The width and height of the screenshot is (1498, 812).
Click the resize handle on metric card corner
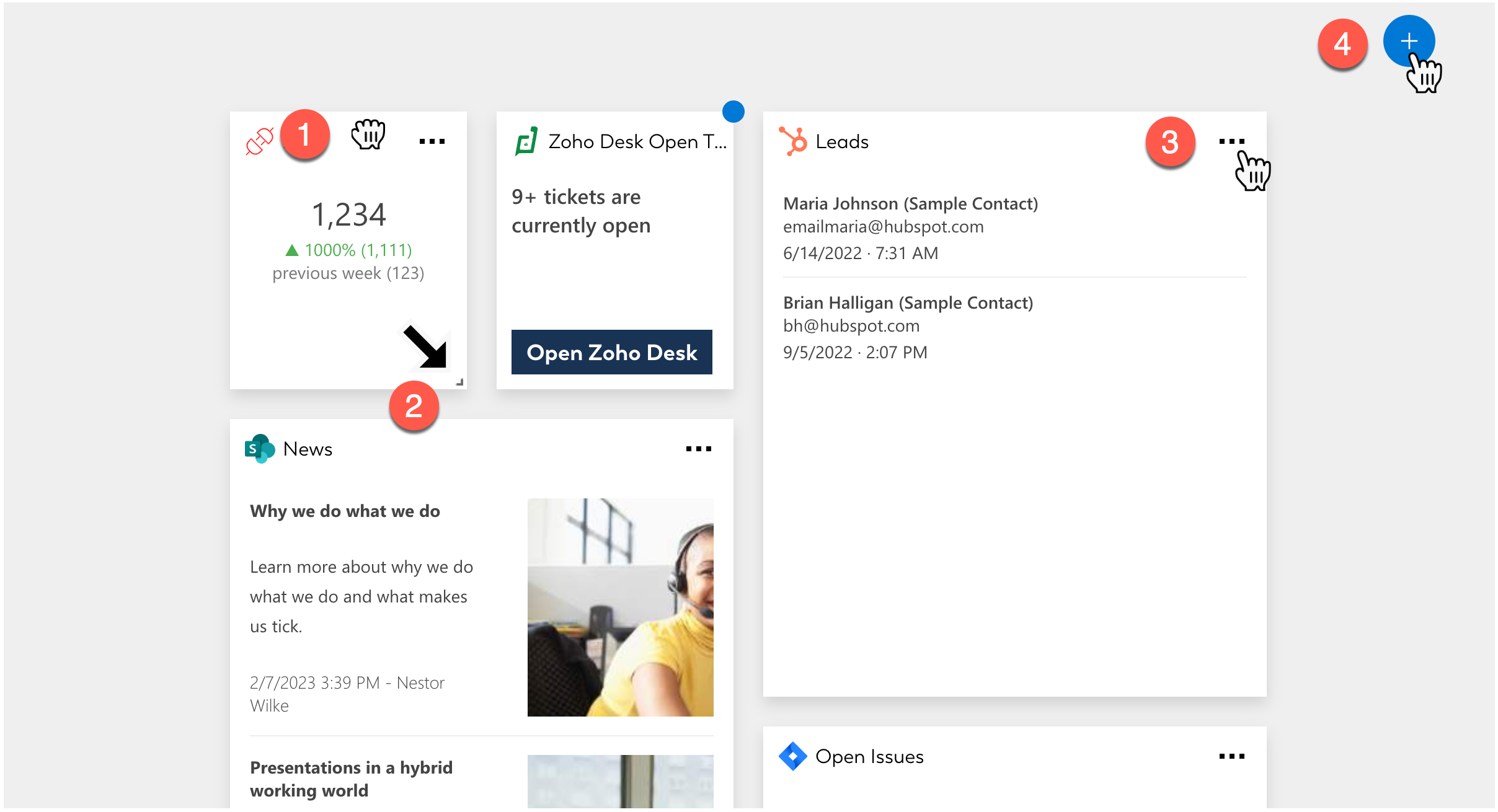pyautogui.click(x=459, y=382)
